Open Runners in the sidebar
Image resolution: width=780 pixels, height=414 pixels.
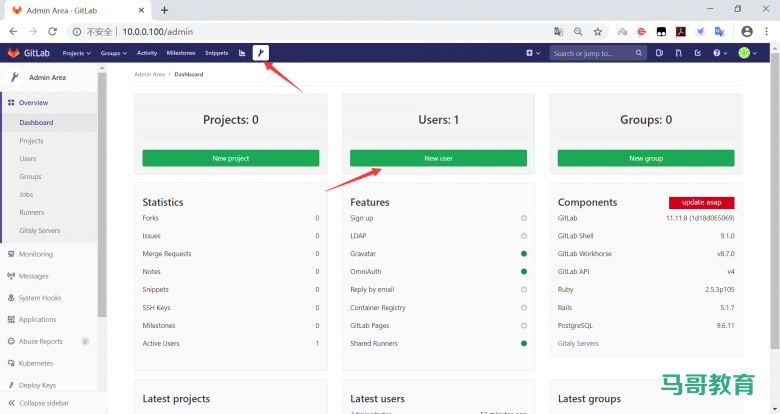pyautogui.click(x=32, y=212)
